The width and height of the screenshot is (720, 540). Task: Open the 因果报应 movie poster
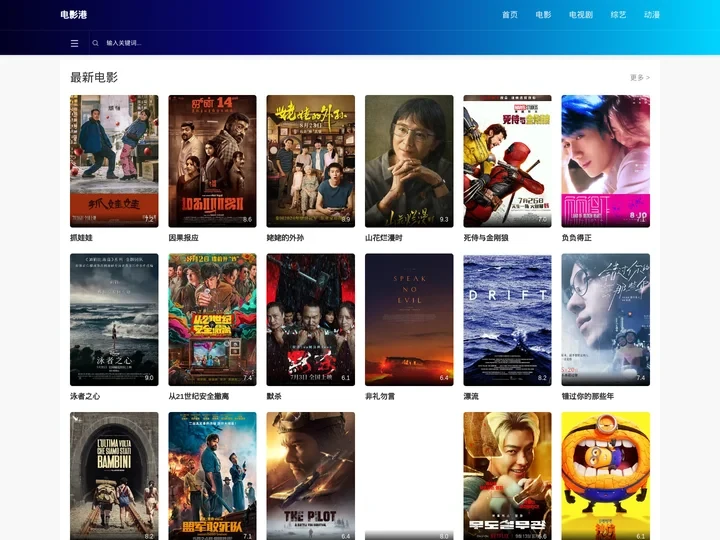coord(212,161)
